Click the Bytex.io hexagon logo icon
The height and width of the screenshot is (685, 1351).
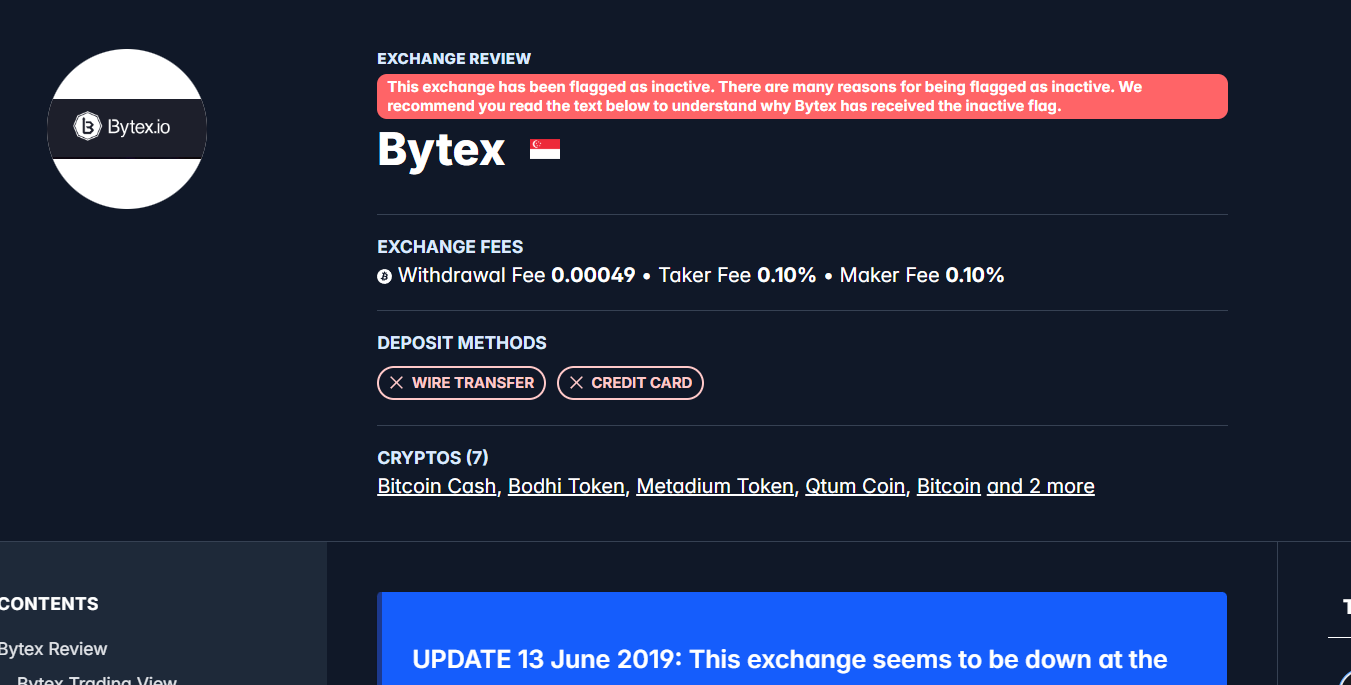pyautogui.click(x=88, y=127)
